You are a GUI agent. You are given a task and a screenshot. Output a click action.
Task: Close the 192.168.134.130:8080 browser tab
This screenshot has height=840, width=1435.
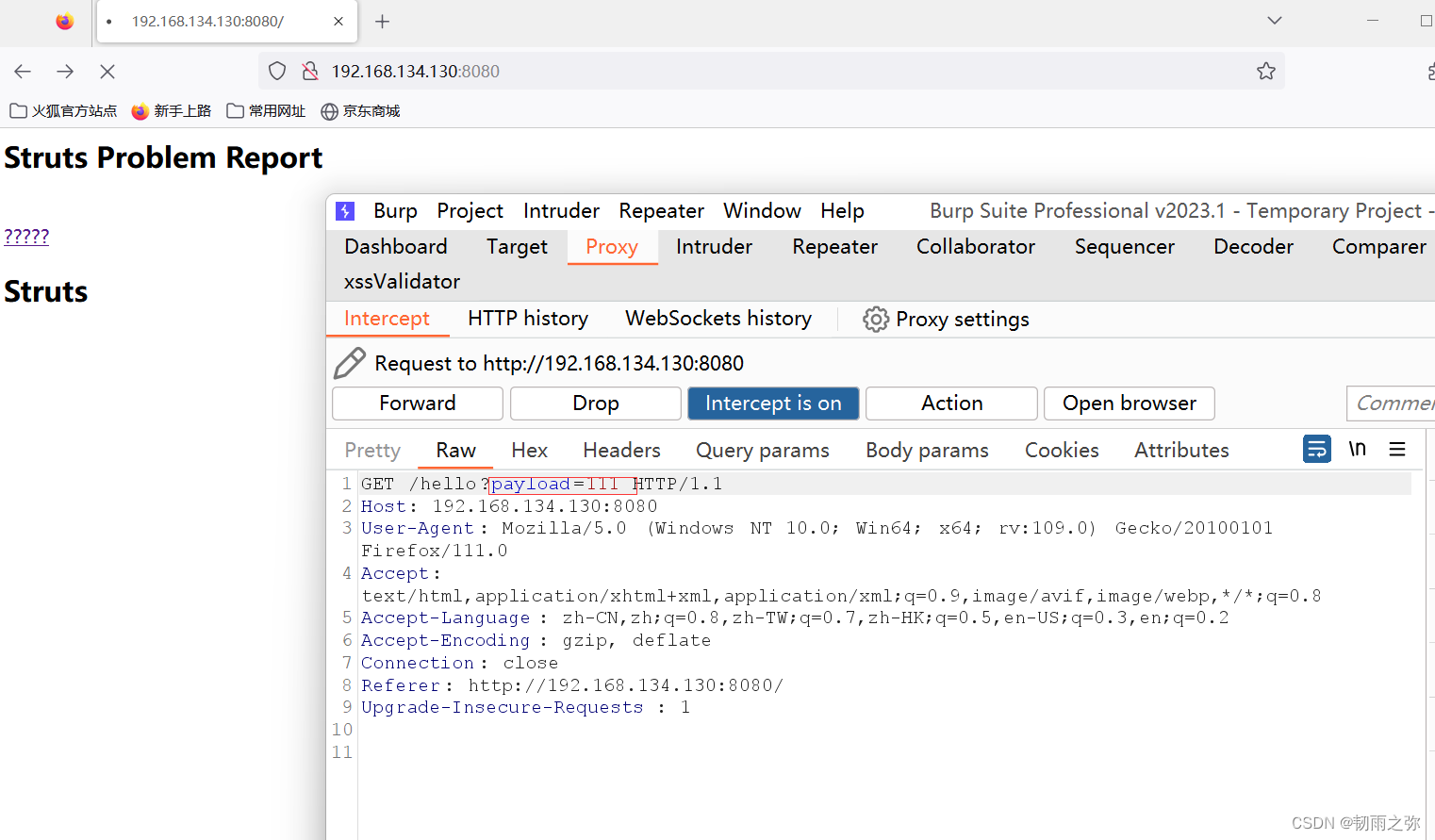[338, 21]
